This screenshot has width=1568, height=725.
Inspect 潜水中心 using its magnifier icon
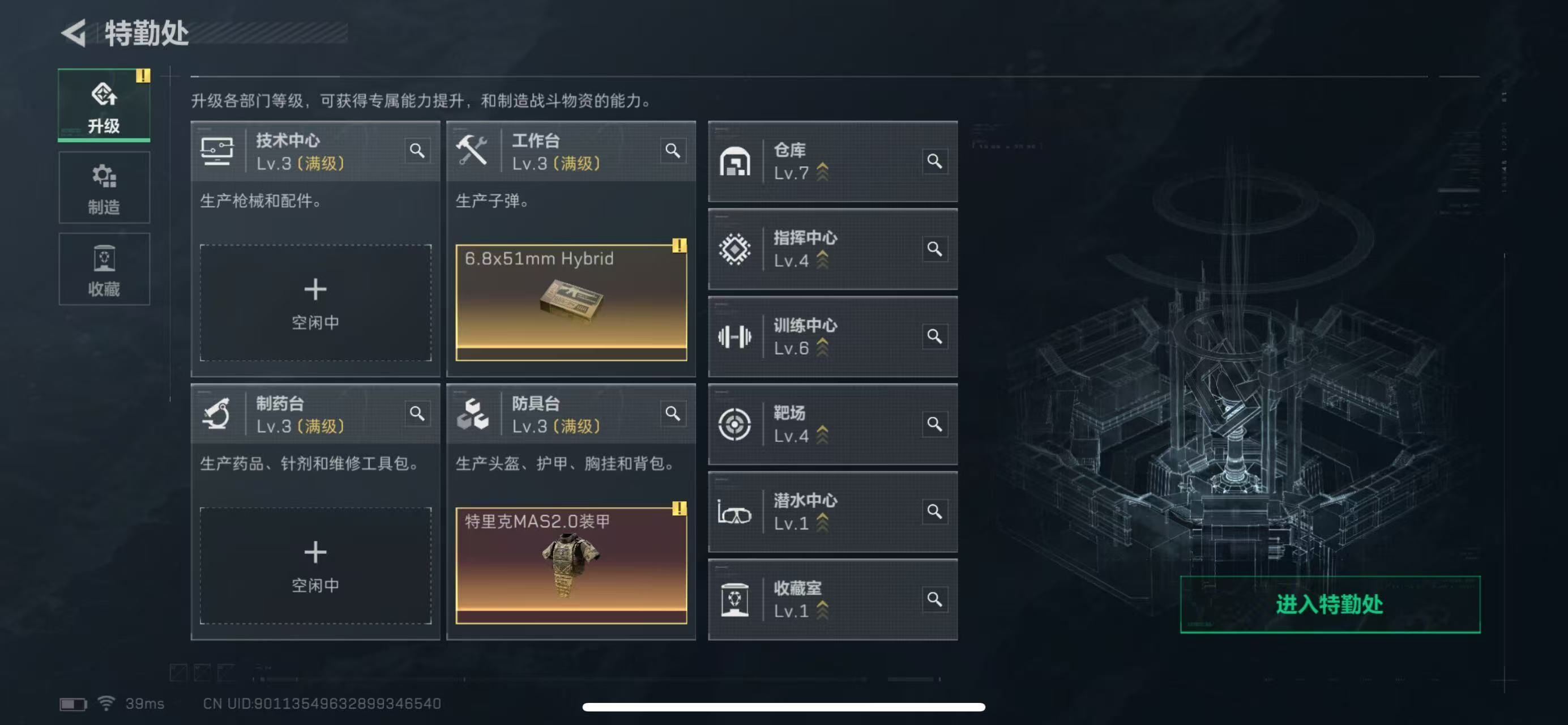[934, 511]
